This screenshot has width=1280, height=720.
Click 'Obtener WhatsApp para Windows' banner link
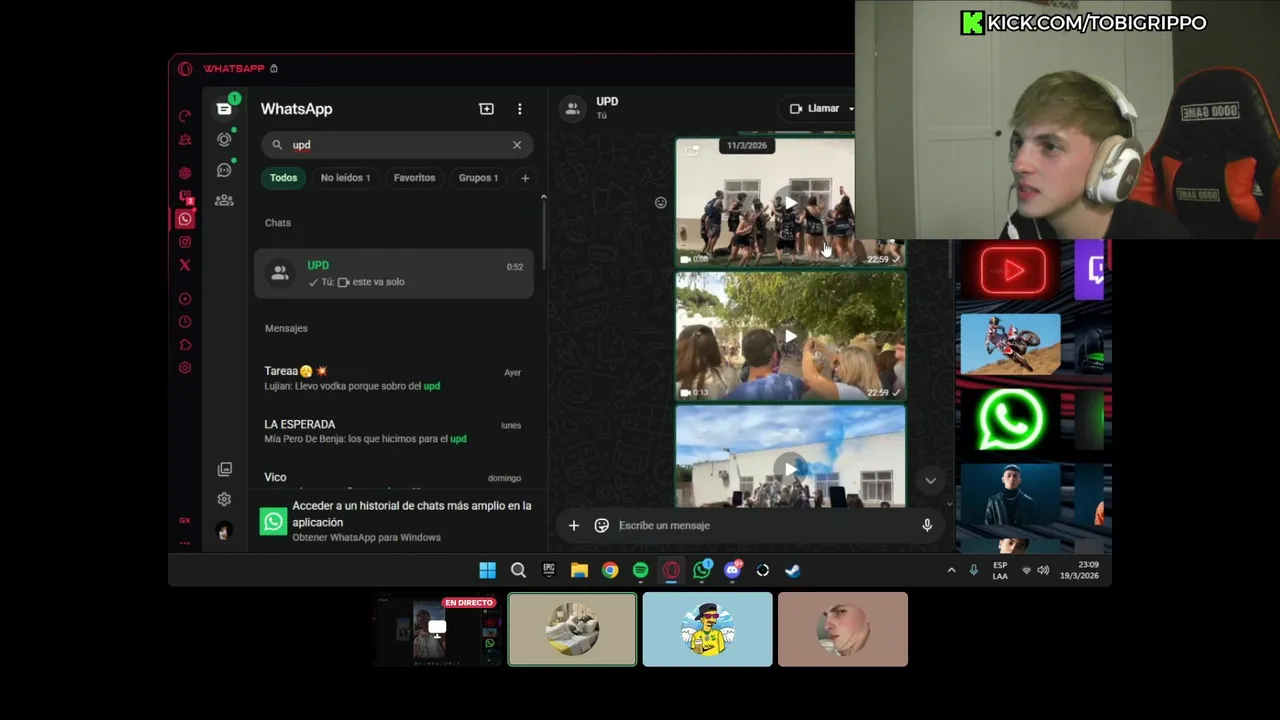tap(366, 537)
